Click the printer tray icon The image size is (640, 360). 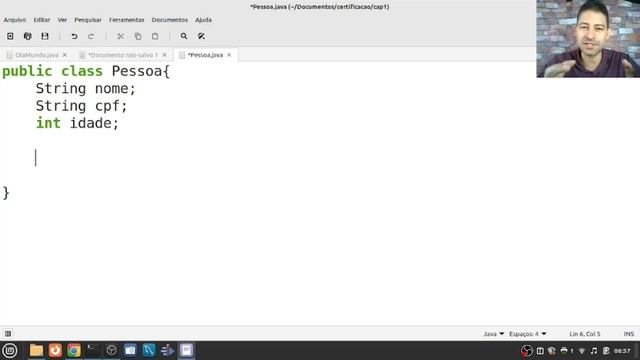pyautogui.click(x=564, y=351)
